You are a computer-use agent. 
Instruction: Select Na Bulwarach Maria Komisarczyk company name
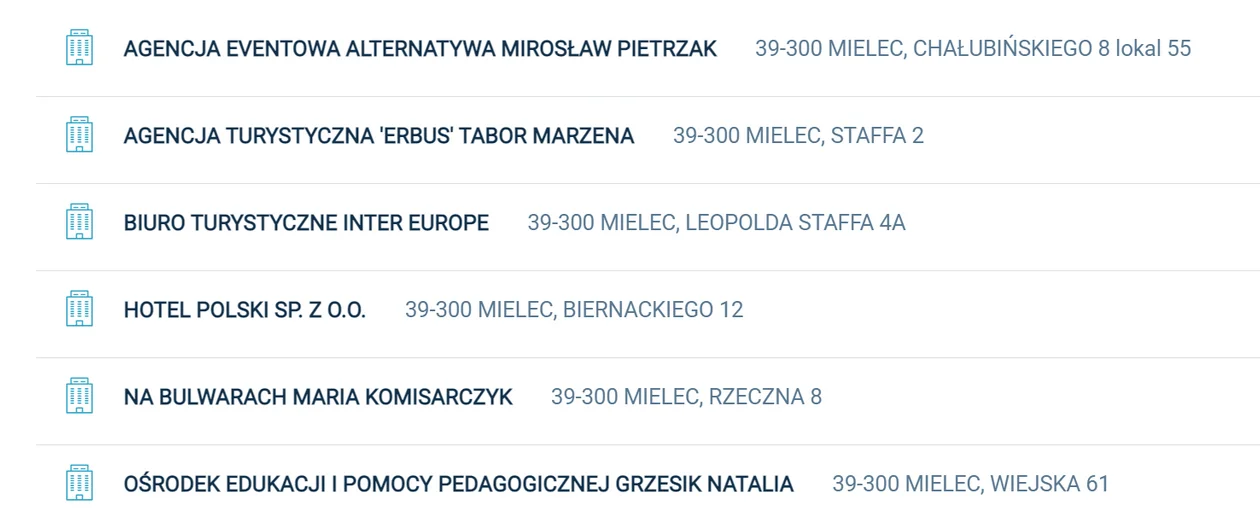point(318,396)
